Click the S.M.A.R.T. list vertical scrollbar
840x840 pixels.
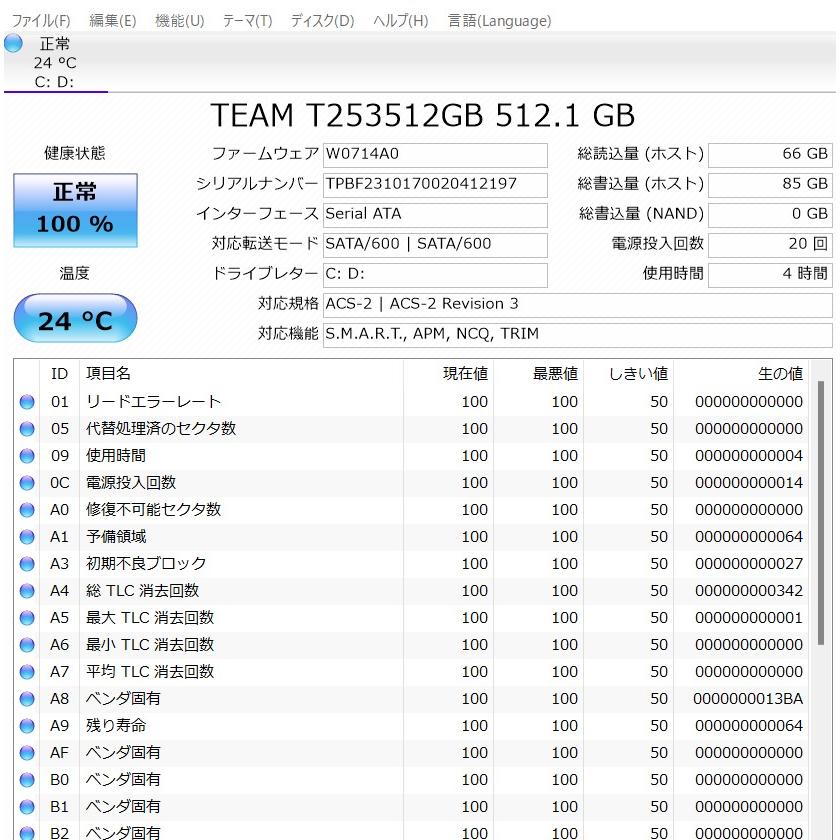820,513
